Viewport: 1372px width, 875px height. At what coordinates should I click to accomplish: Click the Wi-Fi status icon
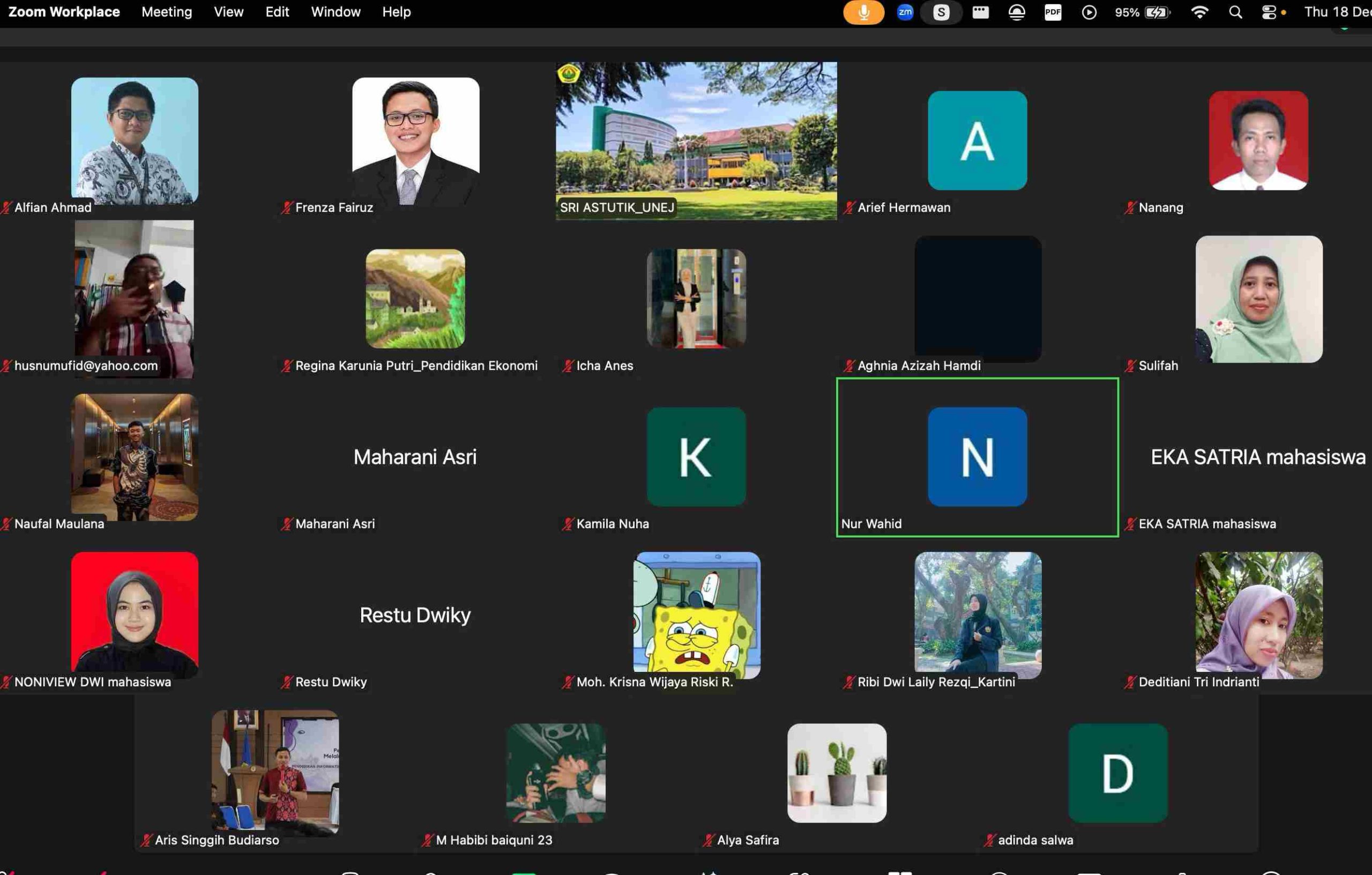(x=1199, y=12)
